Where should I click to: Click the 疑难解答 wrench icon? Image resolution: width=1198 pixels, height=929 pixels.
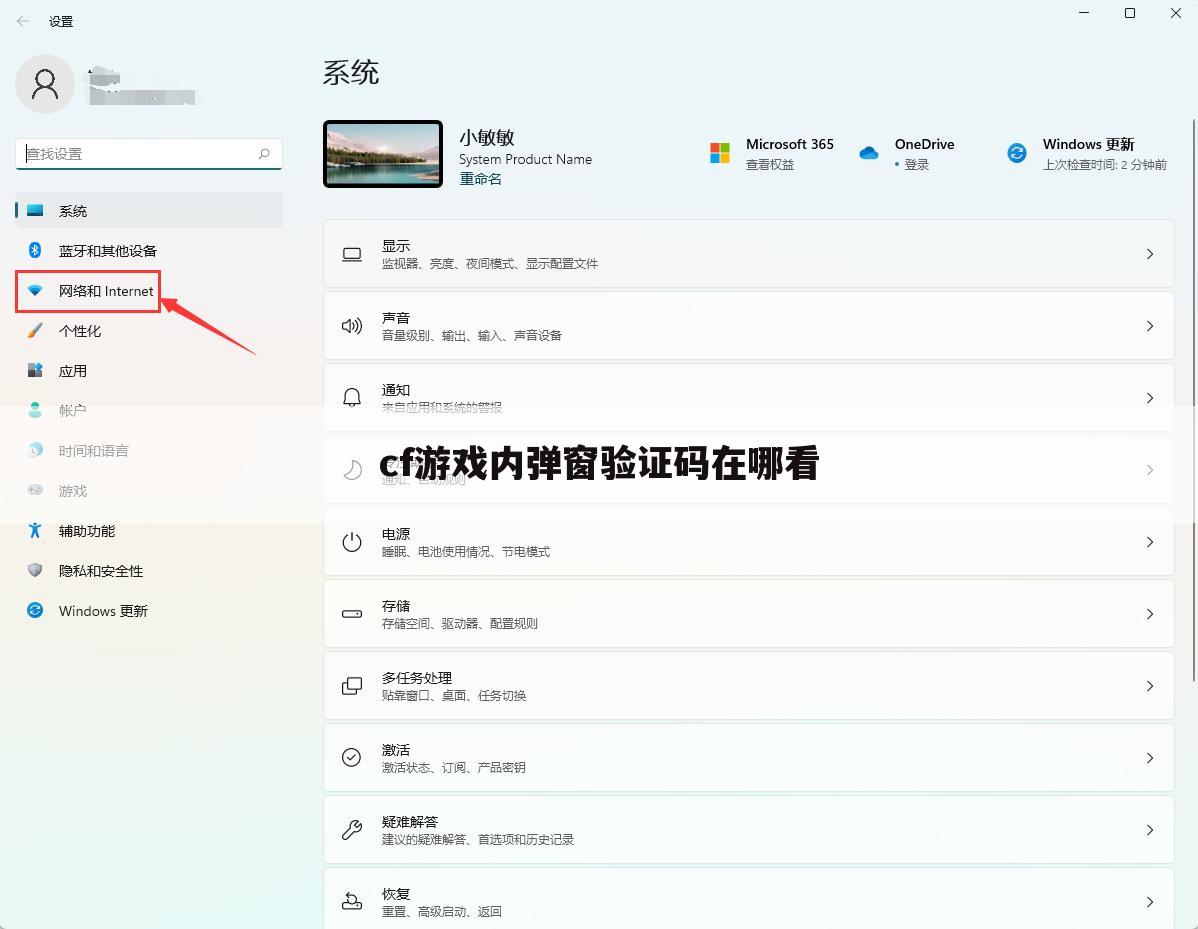352,830
